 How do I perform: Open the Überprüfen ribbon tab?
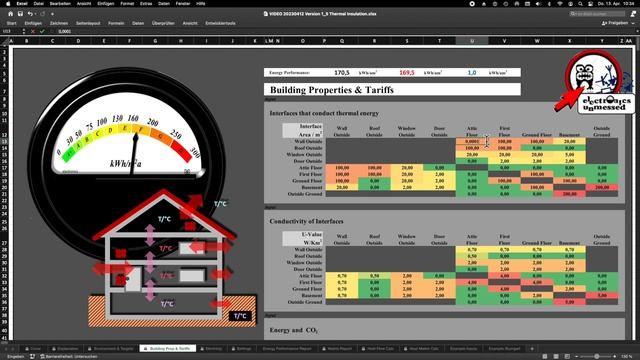point(163,23)
